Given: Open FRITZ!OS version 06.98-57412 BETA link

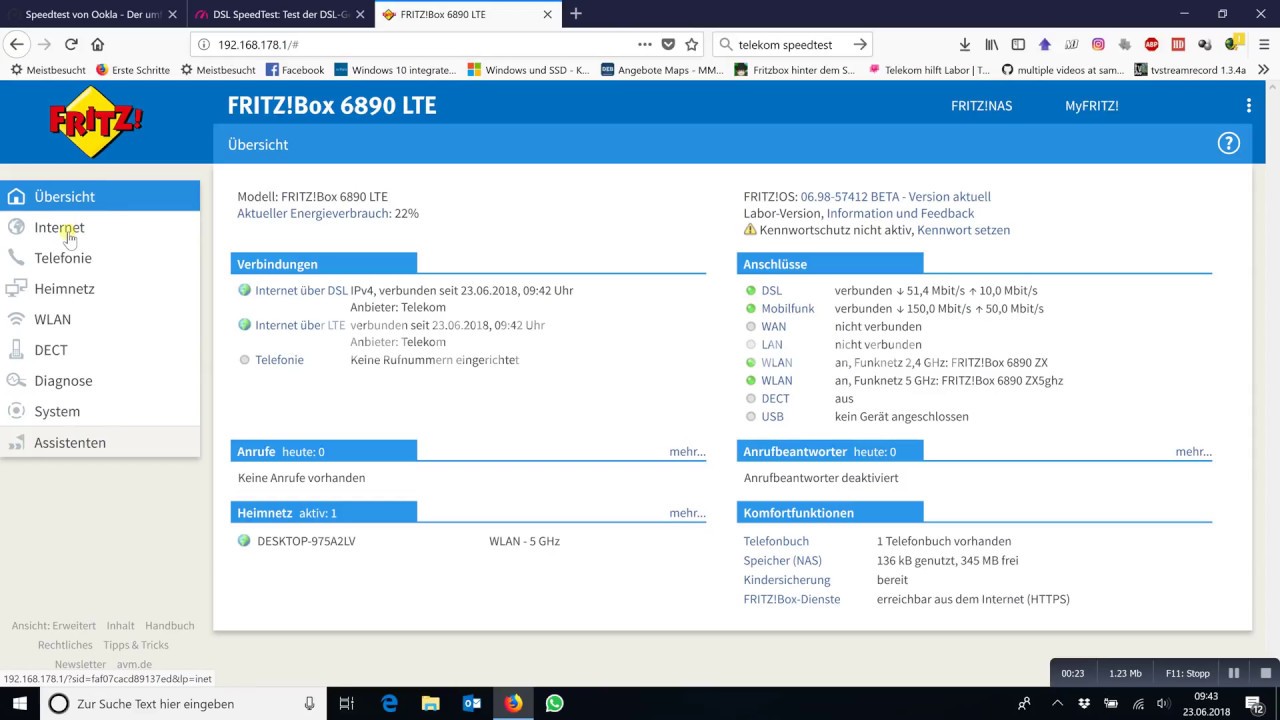Looking at the screenshot, I should (895, 196).
